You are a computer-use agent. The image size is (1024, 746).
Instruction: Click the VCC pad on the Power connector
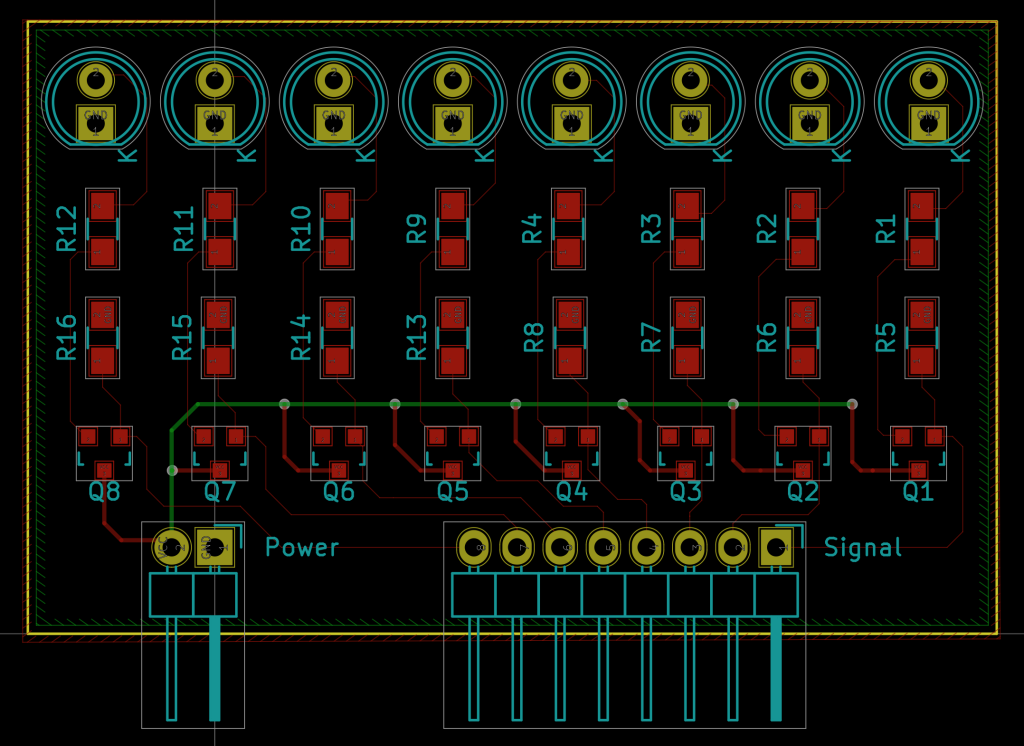click(x=170, y=546)
